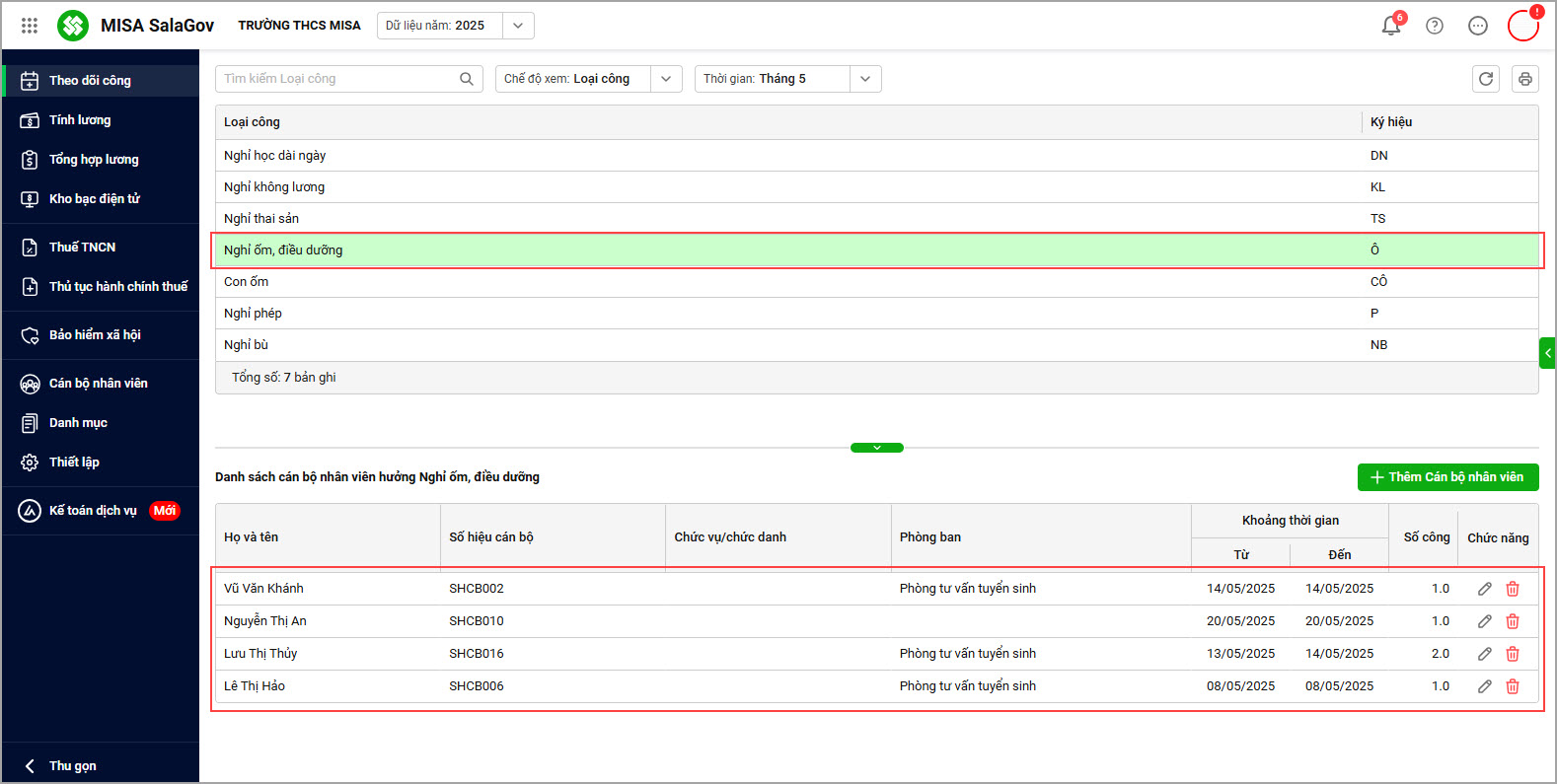Screen dimensions: 1557x784
Task: Edit Vũ Văn Khánh's record with pencil icon
Action: (x=1484, y=589)
